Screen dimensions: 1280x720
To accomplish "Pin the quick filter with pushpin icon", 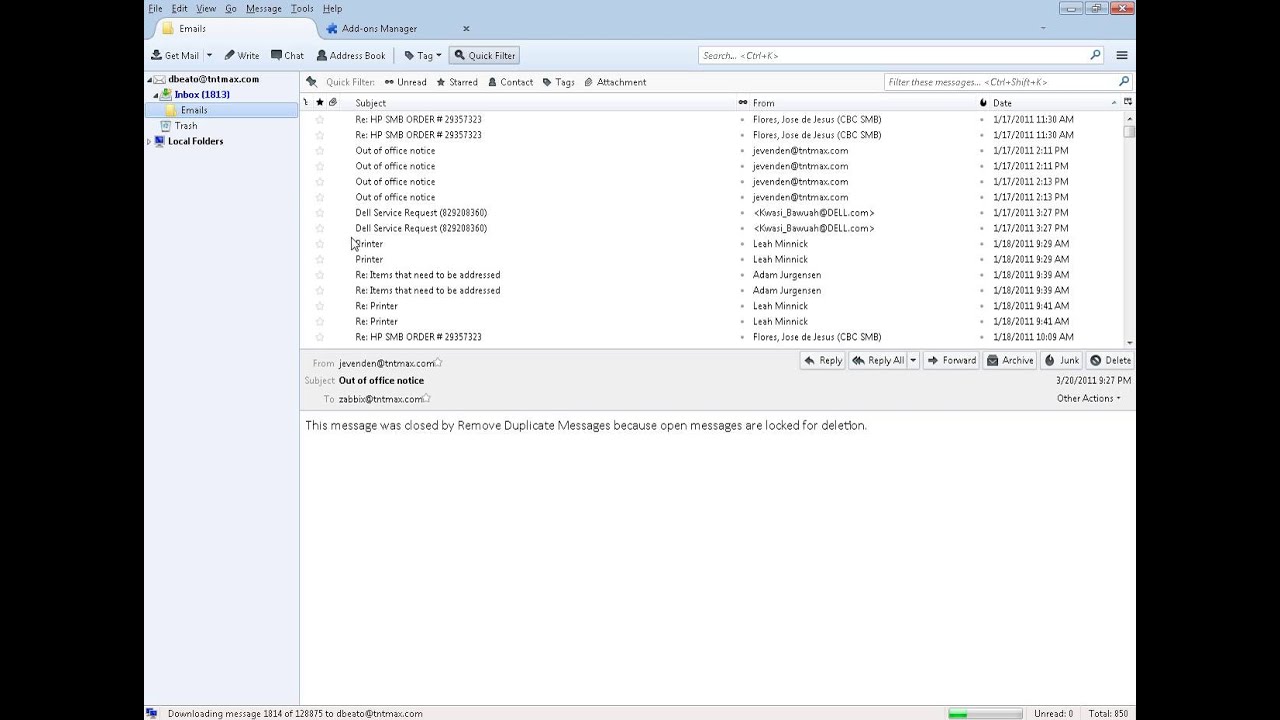I will point(311,82).
